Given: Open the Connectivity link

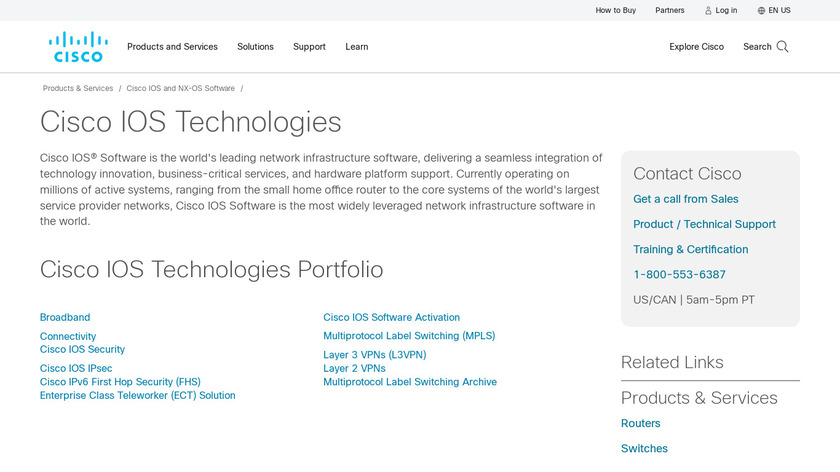Looking at the screenshot, I should coord(68,336).
